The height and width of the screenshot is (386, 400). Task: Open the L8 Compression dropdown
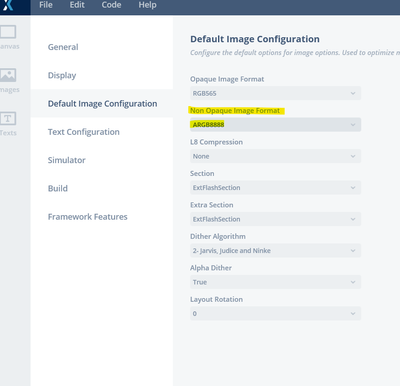tap(275, 156)
